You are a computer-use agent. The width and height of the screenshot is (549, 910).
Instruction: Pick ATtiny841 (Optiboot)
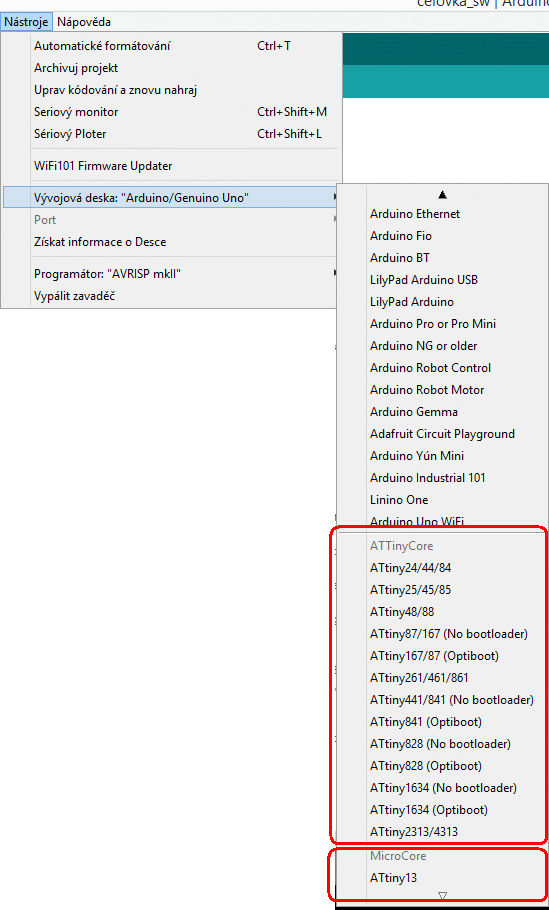442,723
